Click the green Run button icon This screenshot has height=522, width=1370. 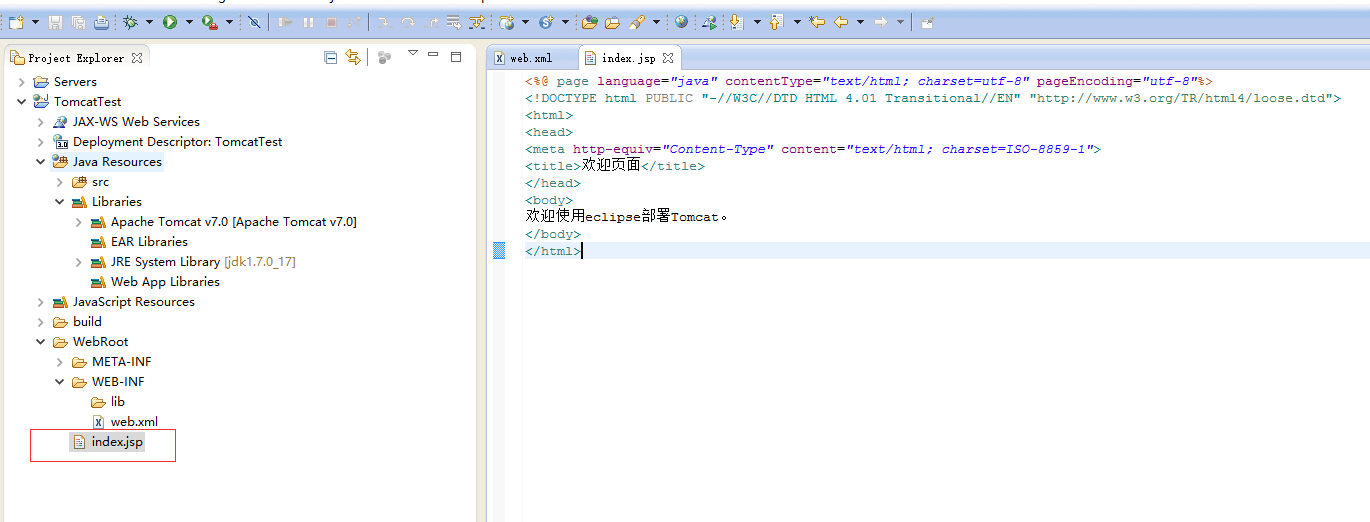tap(170, 22)
